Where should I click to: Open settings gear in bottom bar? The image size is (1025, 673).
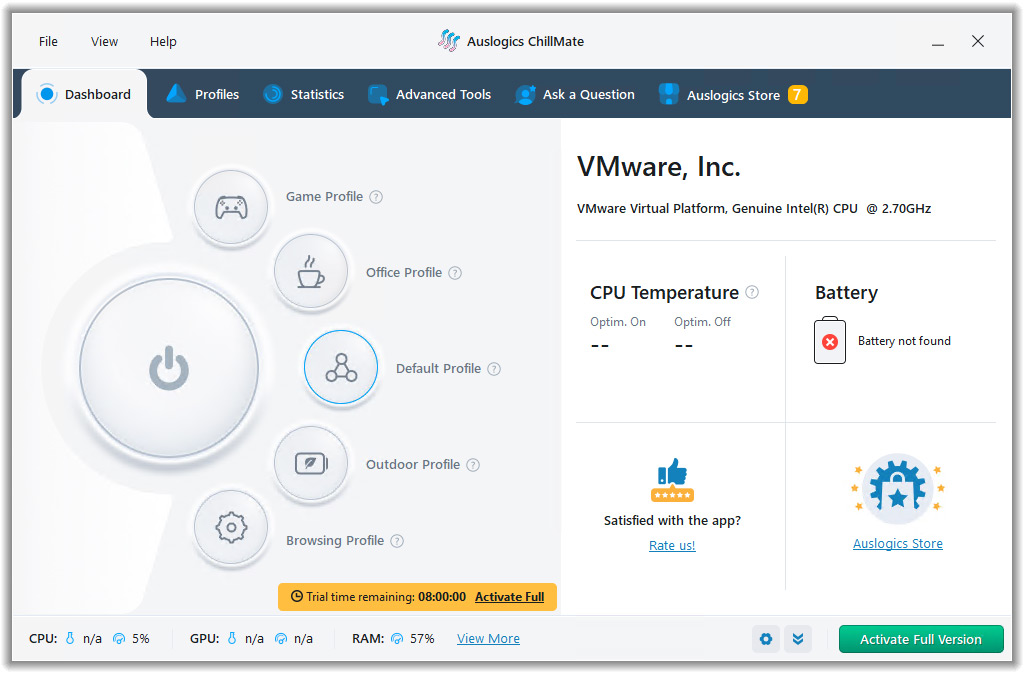click(x=765, y=638)
